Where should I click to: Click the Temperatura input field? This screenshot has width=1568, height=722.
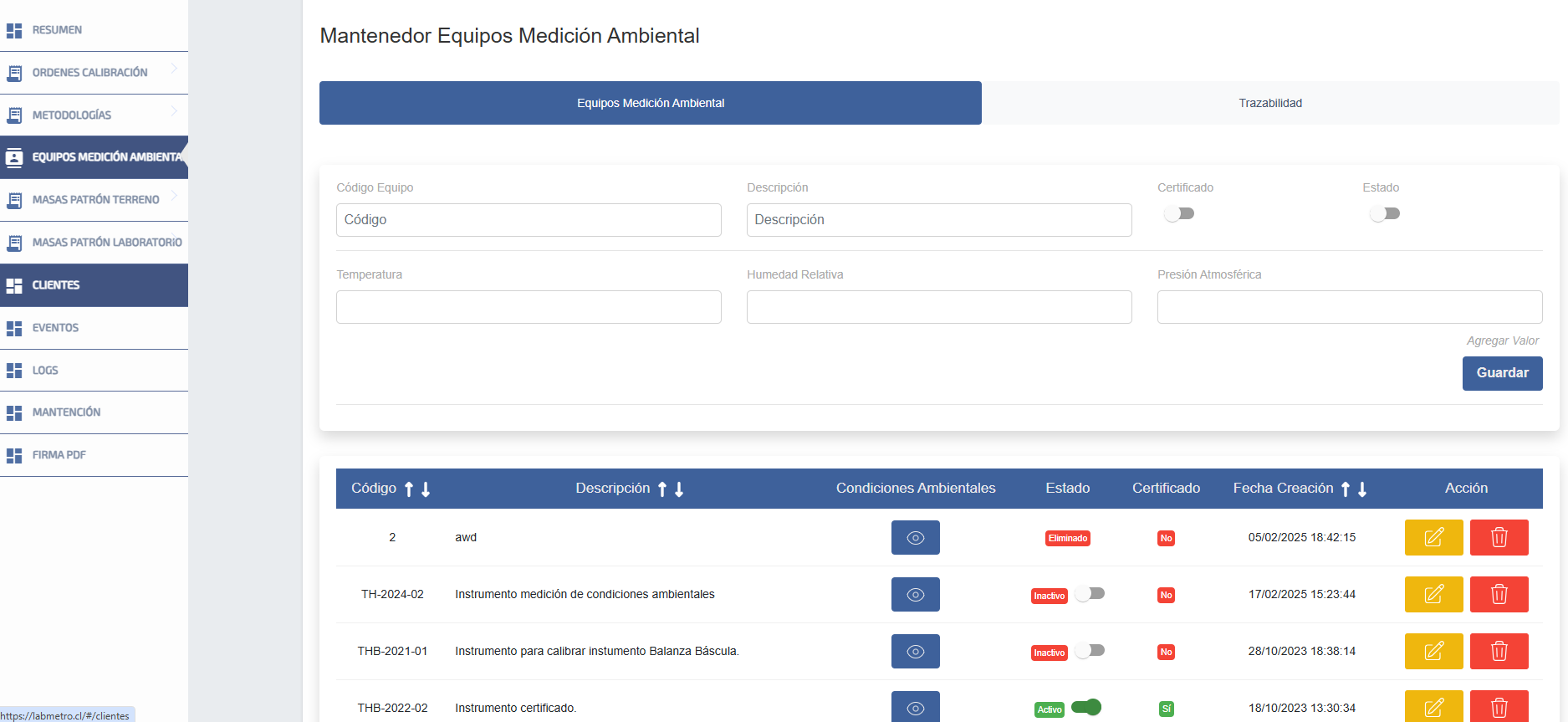tap(529, 307)
